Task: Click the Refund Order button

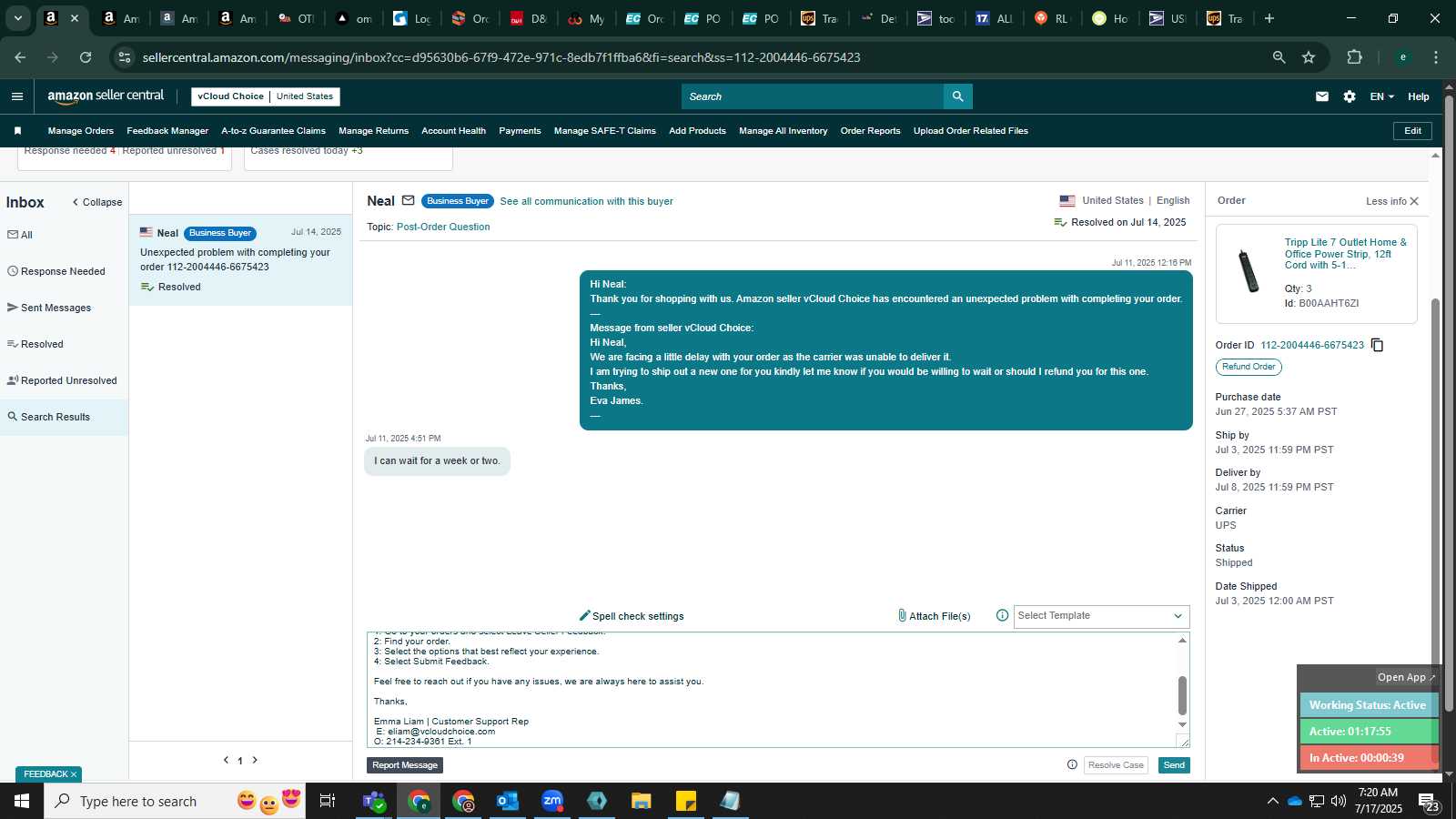Action: pyautogui.click(x=1249, y=367)
